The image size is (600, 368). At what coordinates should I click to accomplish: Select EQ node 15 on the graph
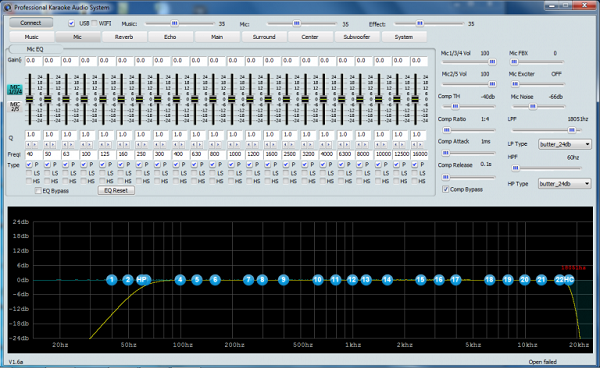click(x=421, y=280)
